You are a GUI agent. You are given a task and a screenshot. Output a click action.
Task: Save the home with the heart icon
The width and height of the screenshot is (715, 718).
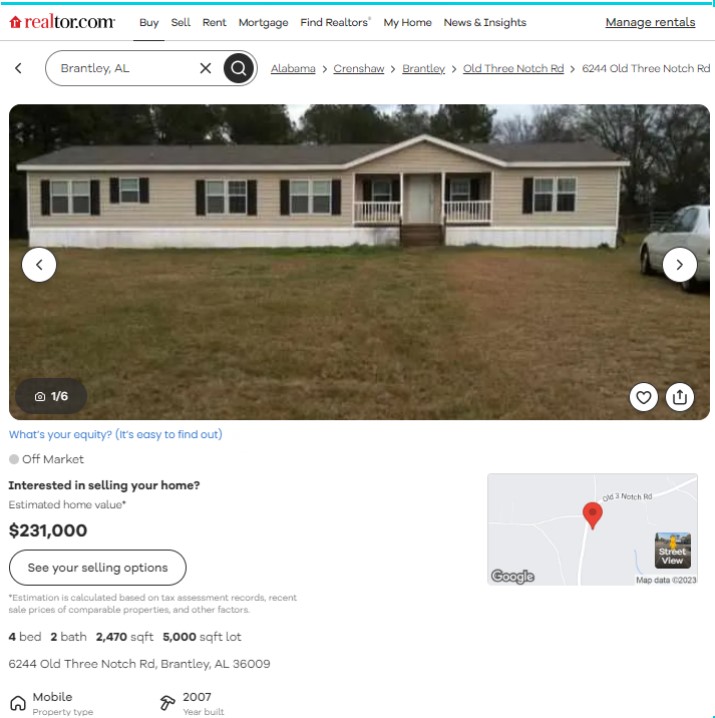click(x=644, y=397)
